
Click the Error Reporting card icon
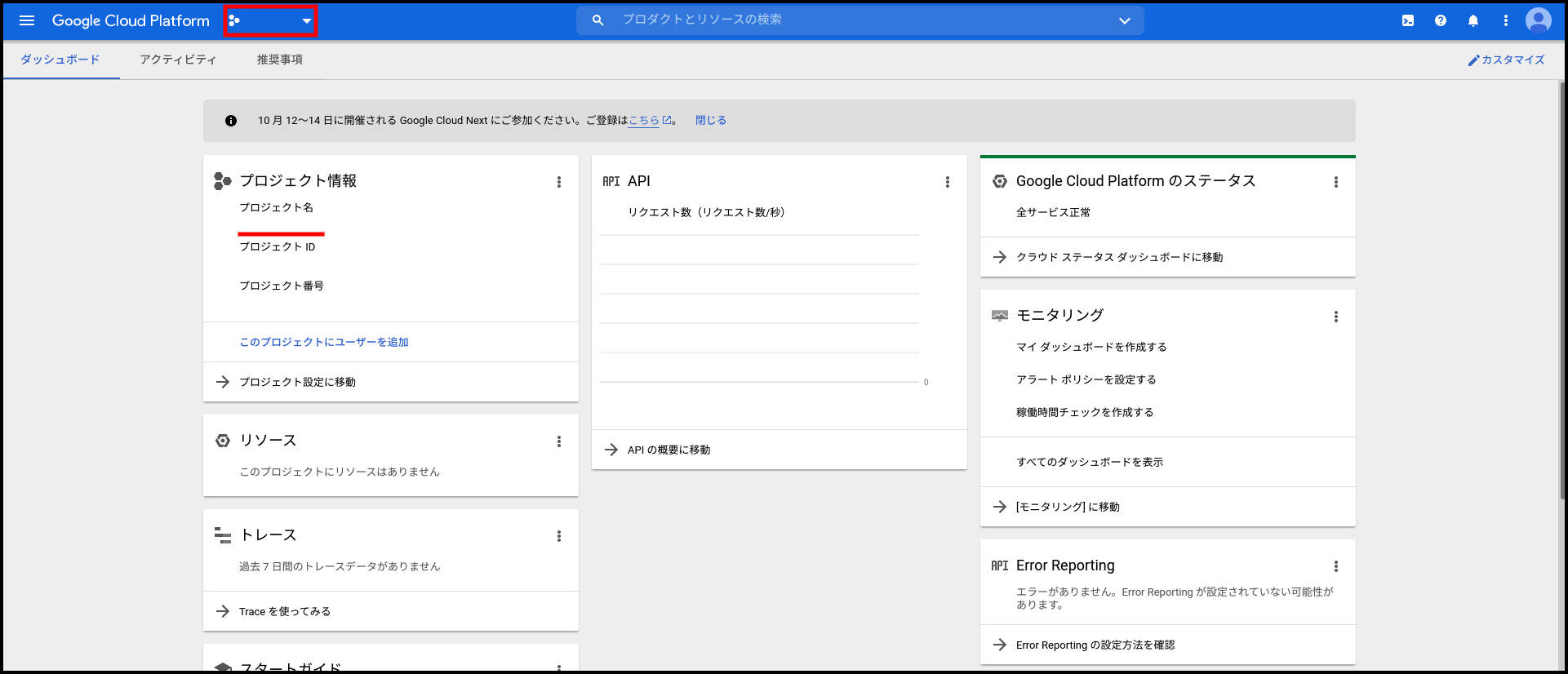pos(1000,565)
